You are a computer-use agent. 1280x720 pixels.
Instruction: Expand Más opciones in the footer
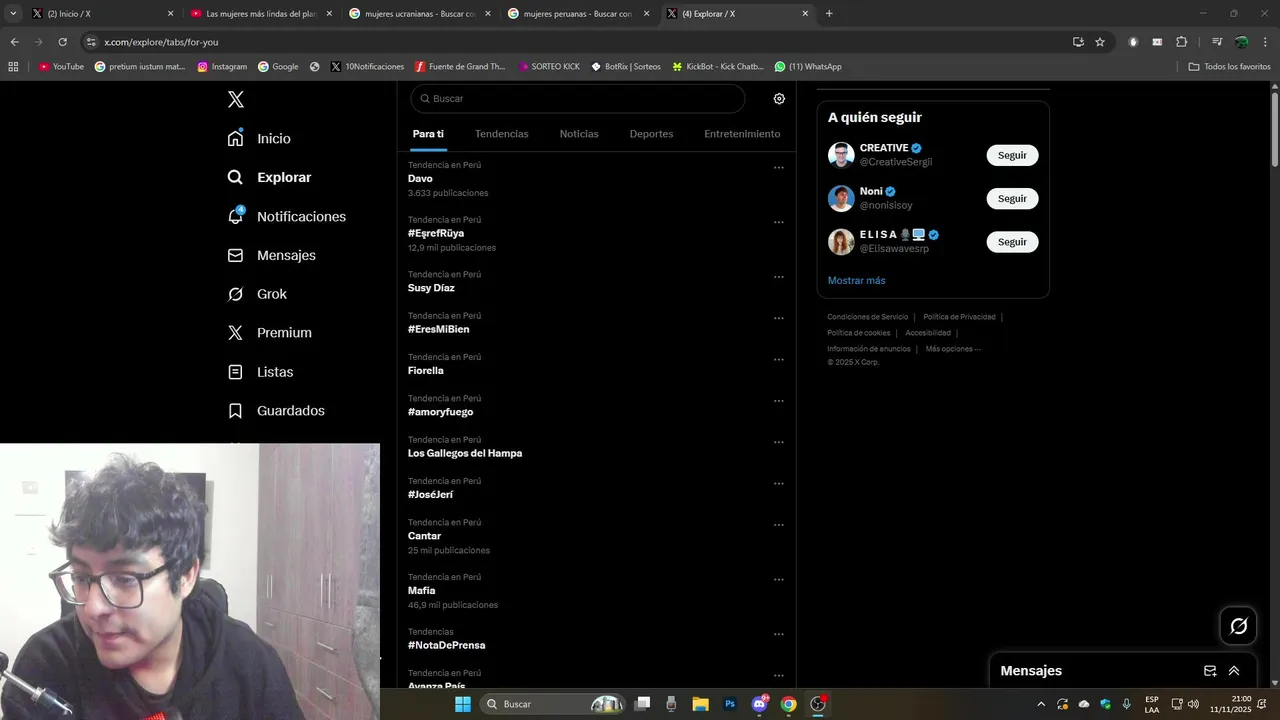[953, 349]
